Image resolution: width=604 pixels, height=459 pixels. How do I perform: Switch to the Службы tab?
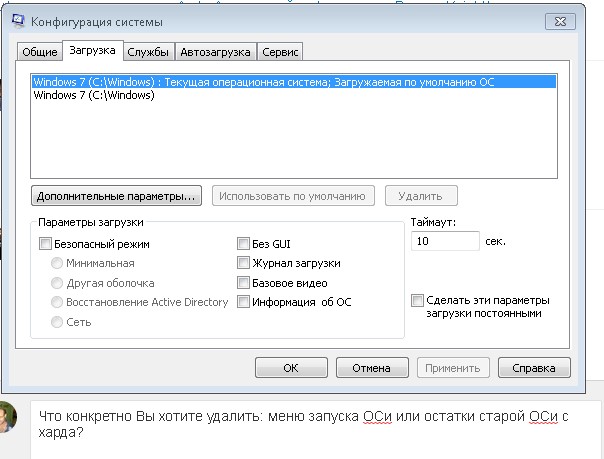pos(148,52)
